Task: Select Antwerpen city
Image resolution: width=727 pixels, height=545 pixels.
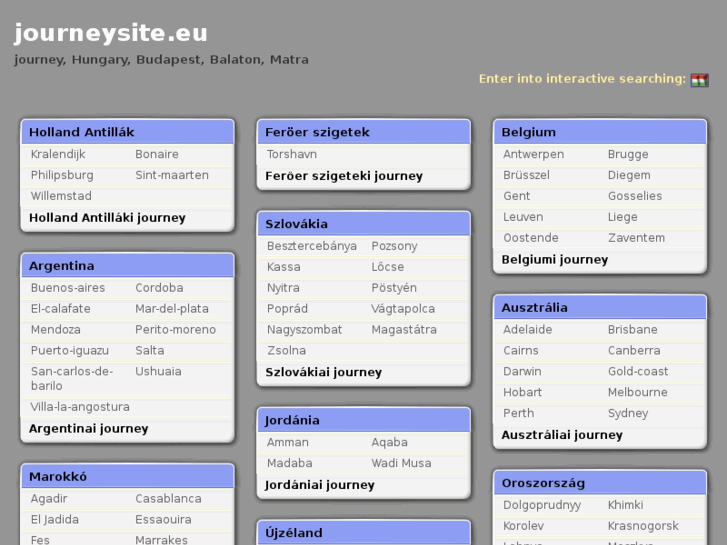Action: [534, 154]
